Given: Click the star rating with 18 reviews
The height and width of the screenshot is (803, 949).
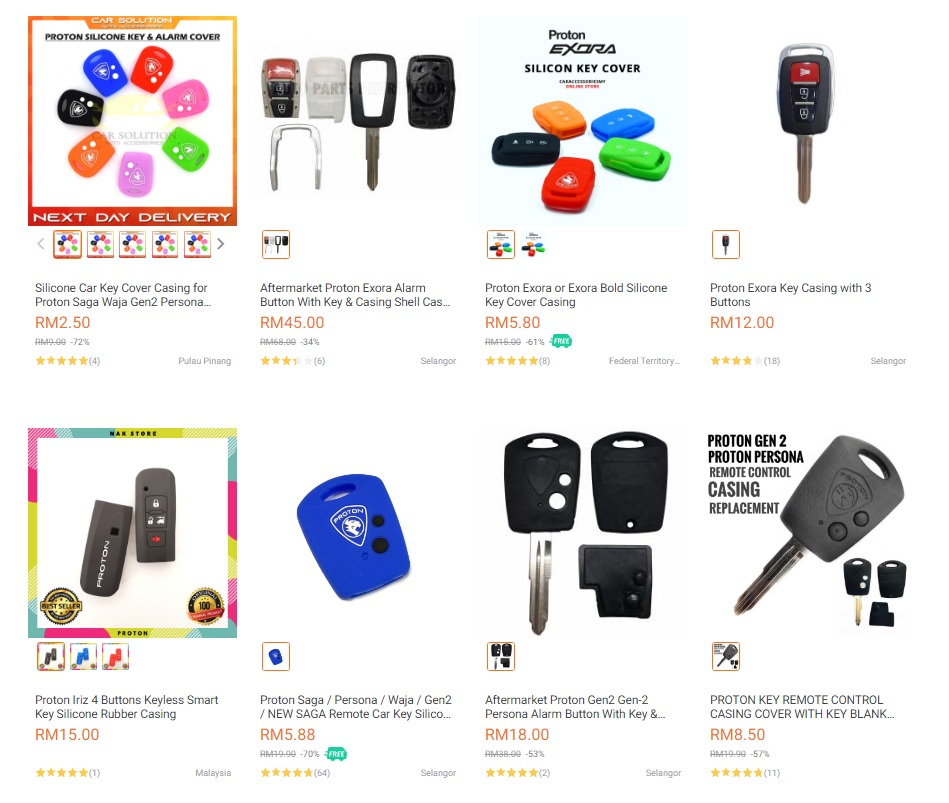Looking at the screenshot, I should [x=744, y=361].
